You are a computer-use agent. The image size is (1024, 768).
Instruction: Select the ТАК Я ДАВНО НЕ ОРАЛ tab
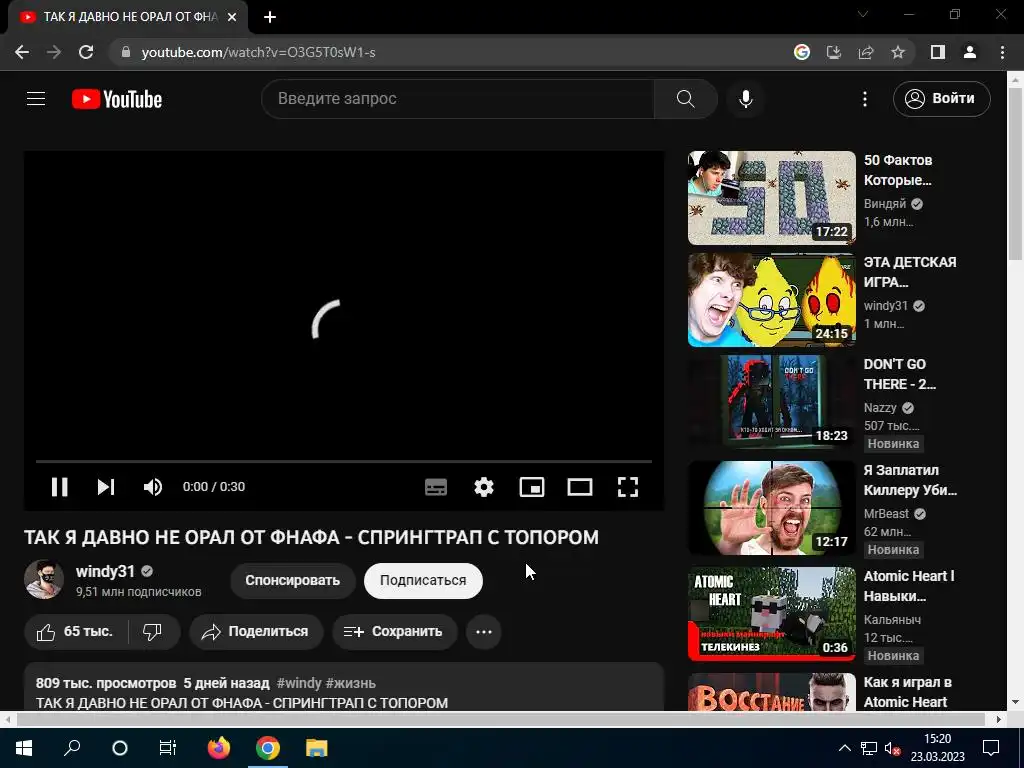pyautogui.click(x=129, y=17)
